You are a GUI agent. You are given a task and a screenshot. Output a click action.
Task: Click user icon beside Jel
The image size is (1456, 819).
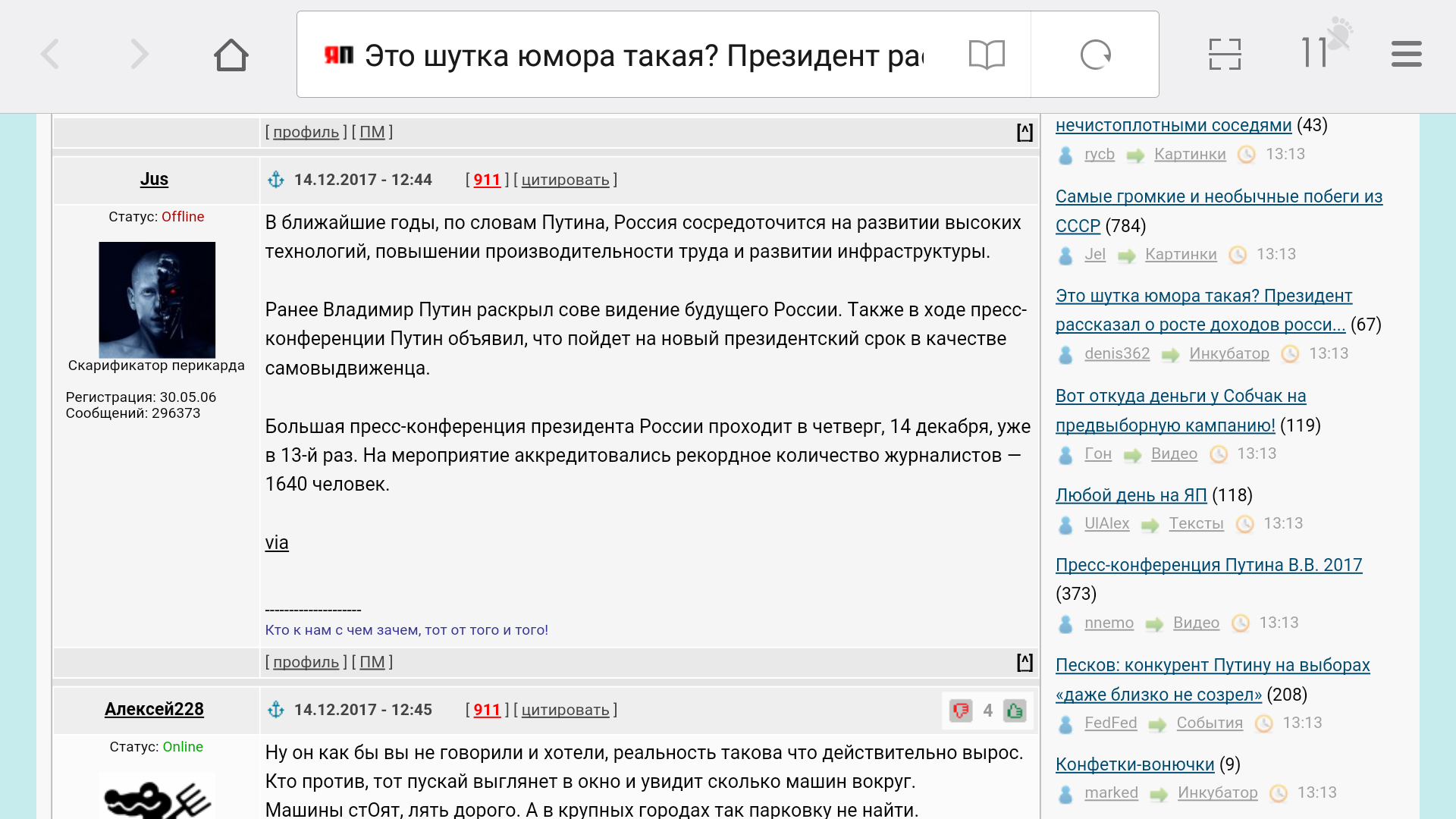[1065, 256]
